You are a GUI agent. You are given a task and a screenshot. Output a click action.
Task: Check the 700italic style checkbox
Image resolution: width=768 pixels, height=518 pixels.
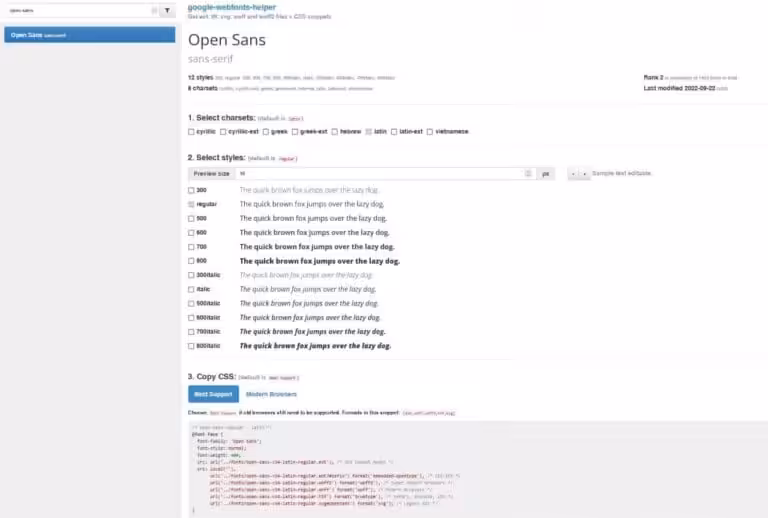coord(191,332)
